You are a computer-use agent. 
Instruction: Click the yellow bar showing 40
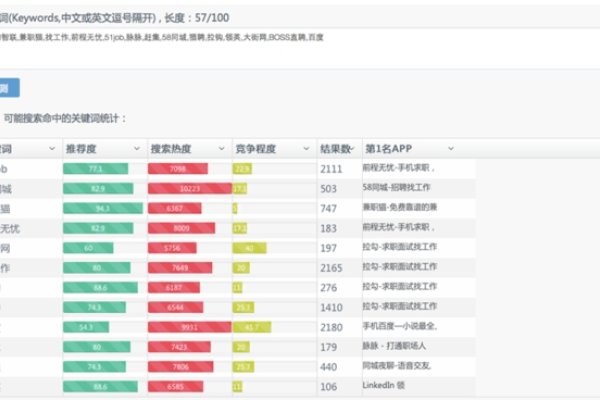coord(249,248)
